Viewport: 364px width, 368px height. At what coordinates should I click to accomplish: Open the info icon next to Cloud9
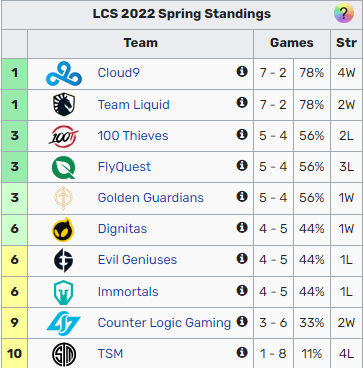242,71
